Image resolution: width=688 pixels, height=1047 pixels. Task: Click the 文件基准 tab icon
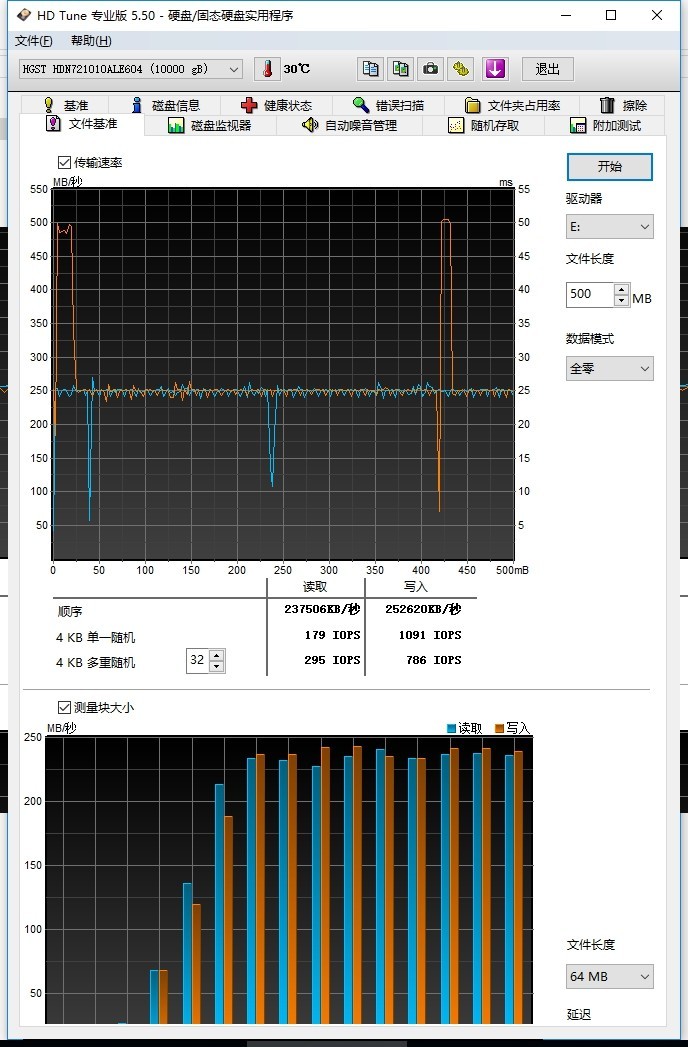[x=53, y=124]
